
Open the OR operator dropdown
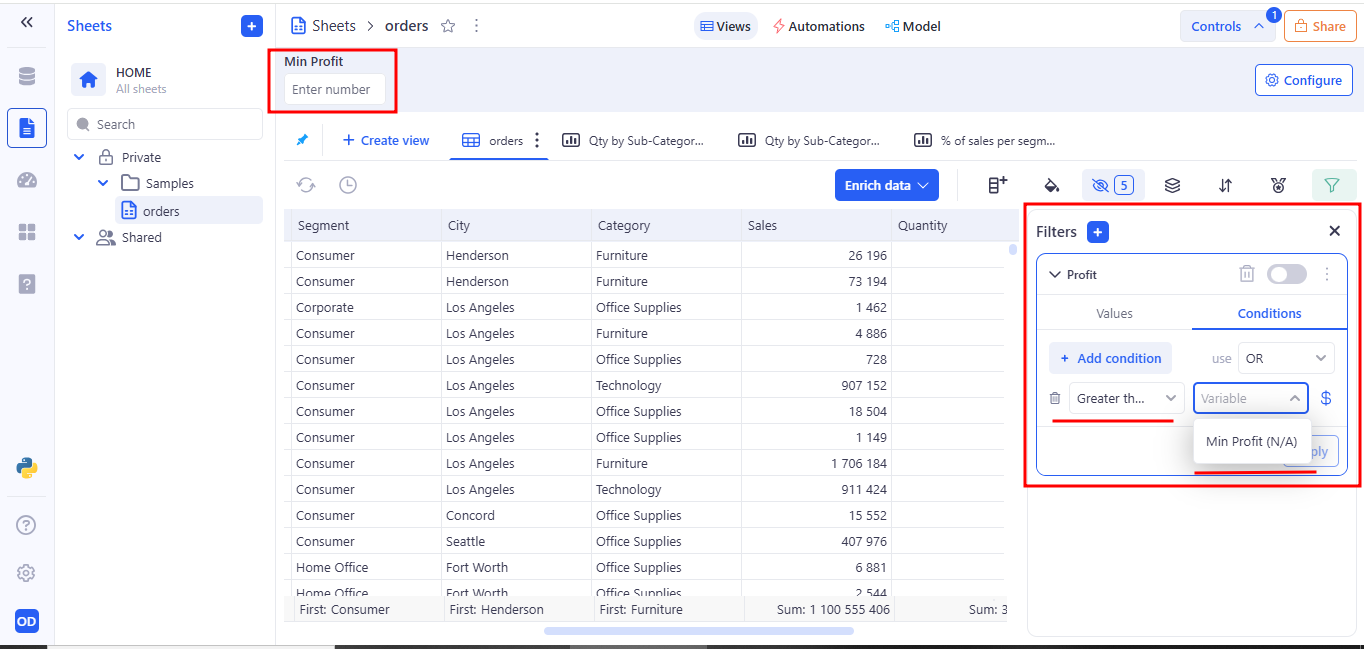tap(1285, 358)
